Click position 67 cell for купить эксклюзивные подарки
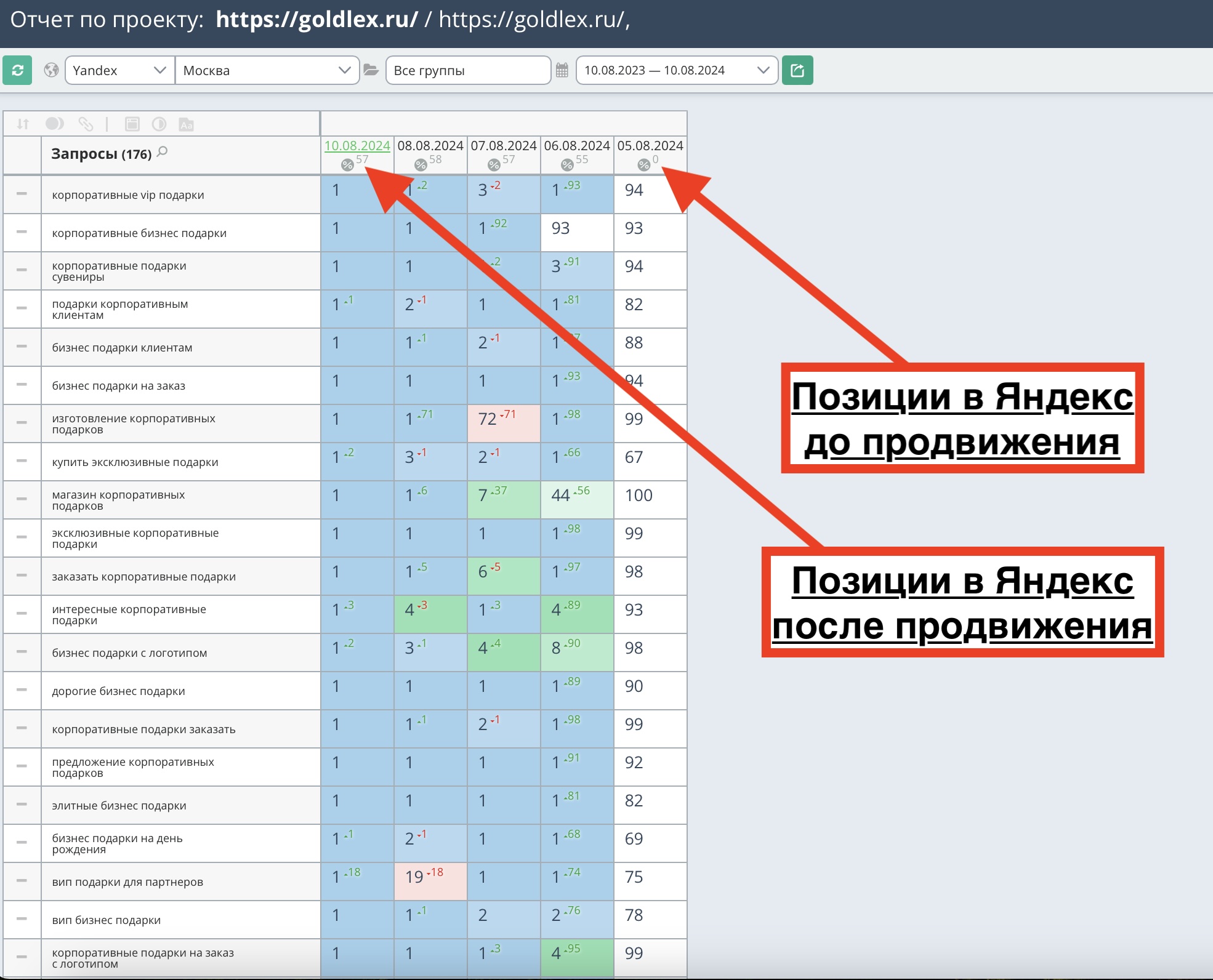Viewport: 1213px width, 980px height. (650, 462)
